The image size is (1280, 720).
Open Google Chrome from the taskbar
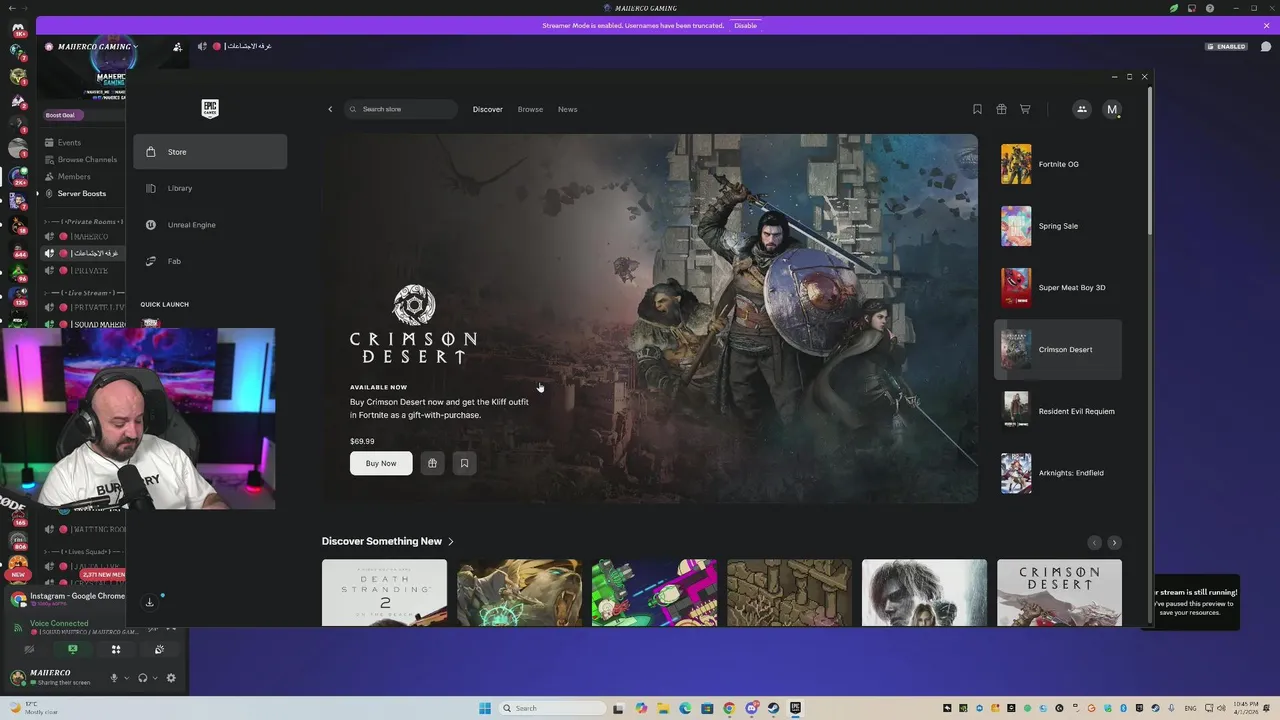pos(729,708)
